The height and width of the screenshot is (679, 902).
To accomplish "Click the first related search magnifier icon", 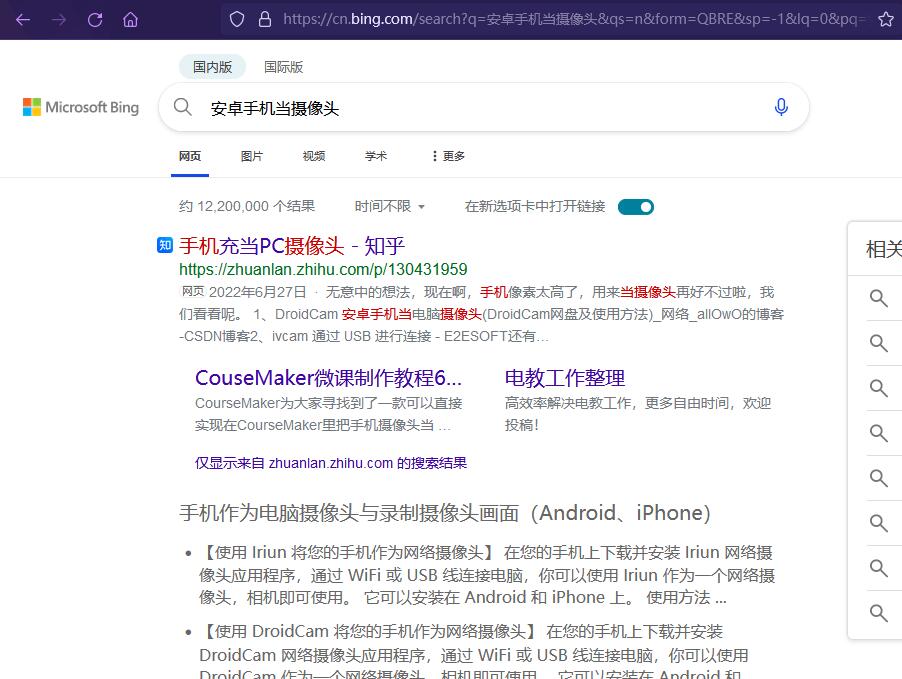I will tap(878, 298).
